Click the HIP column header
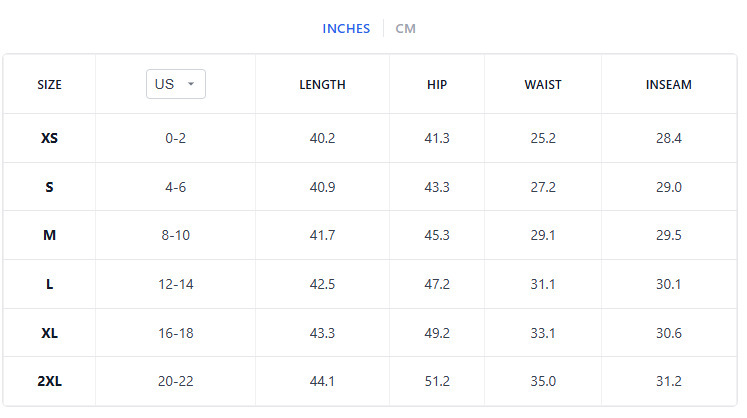This screenshot has width=747, height=418. [437, 85]
